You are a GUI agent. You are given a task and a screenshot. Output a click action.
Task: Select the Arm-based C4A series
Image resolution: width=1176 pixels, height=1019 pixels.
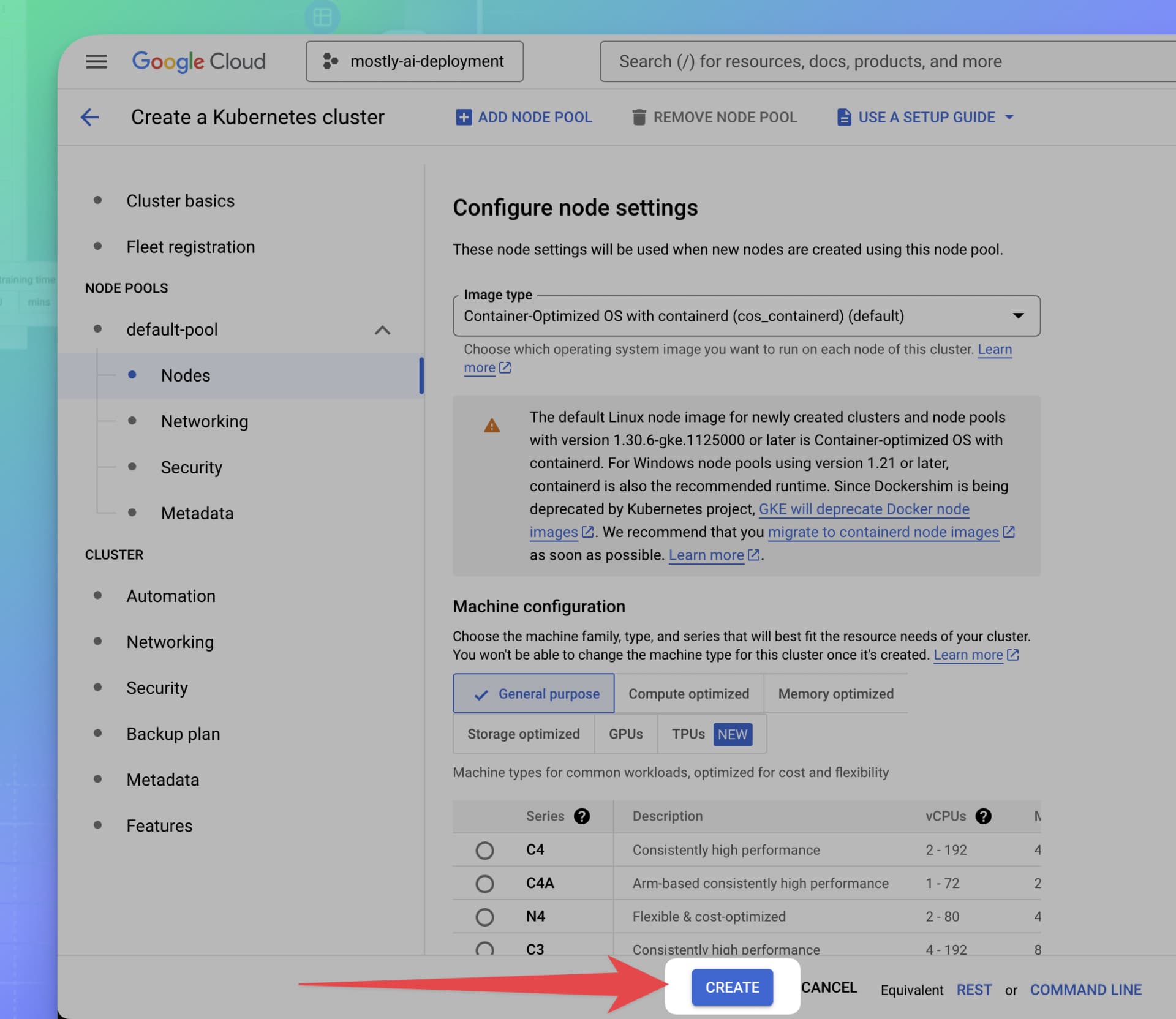coord(484,883)
